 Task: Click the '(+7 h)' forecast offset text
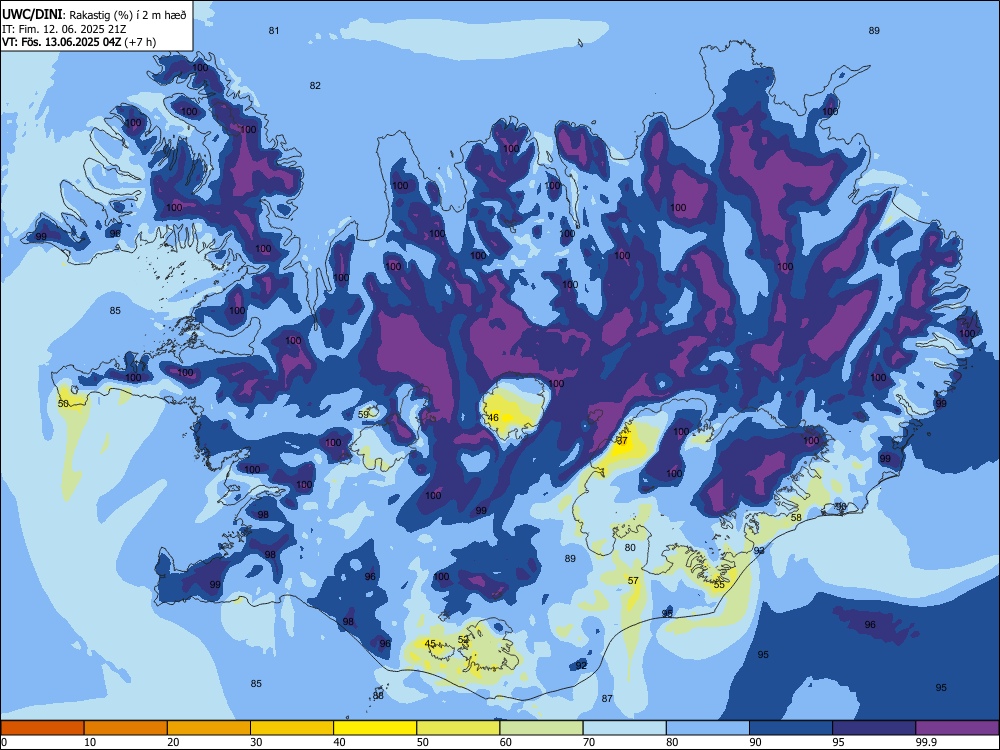coord(140,42)
